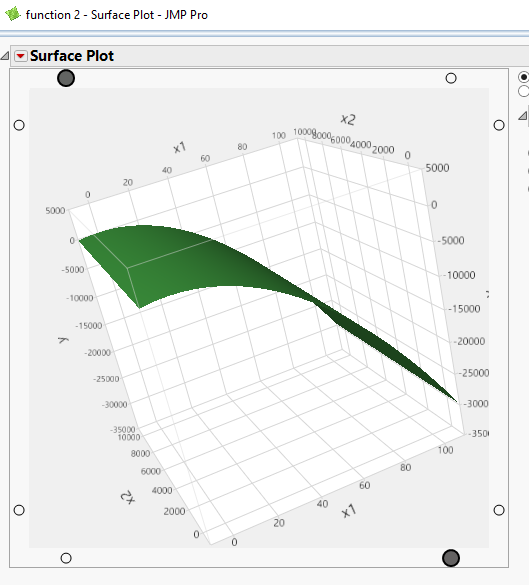This screenshot has height=585, width=529.
Task: Toggle the lower hollow light control on the right edge
Action: click(x=499, y=510)
